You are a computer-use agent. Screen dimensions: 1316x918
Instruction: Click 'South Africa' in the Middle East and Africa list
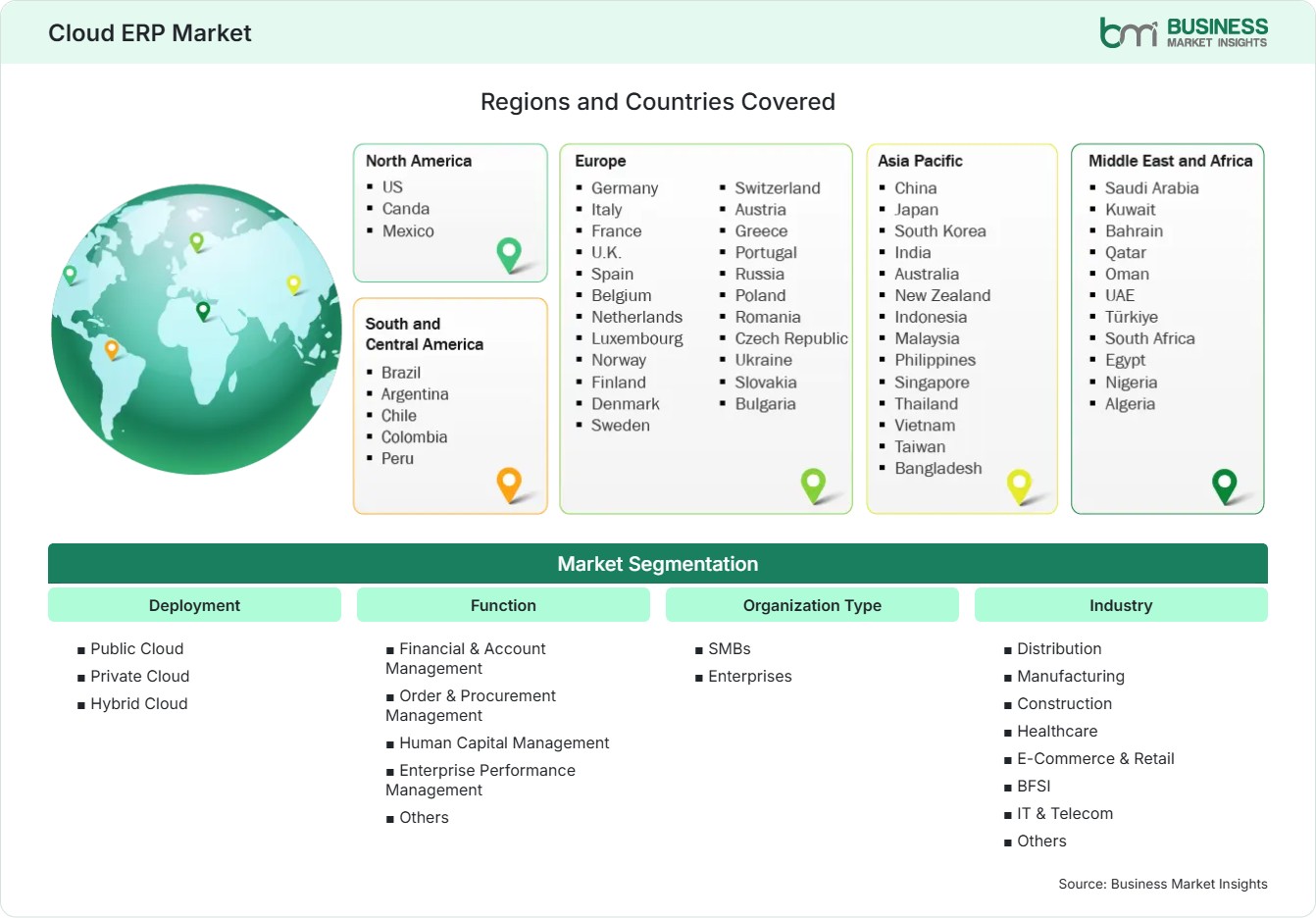click(1150, 339)
